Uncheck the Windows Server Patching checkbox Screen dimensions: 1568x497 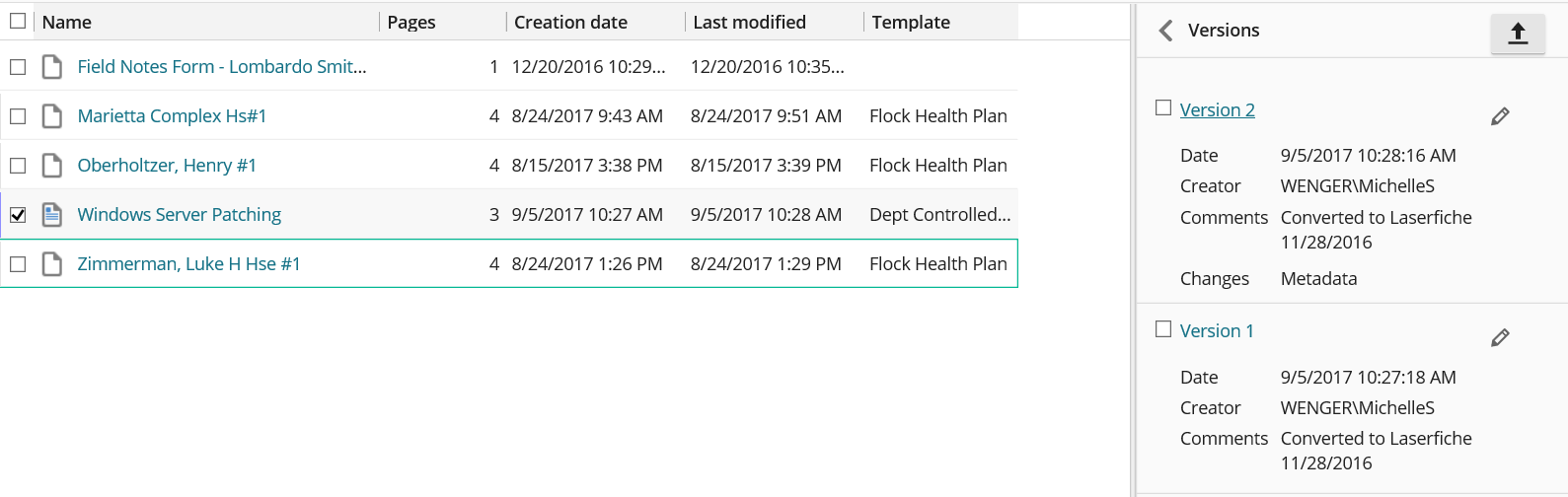pos(18,215)
